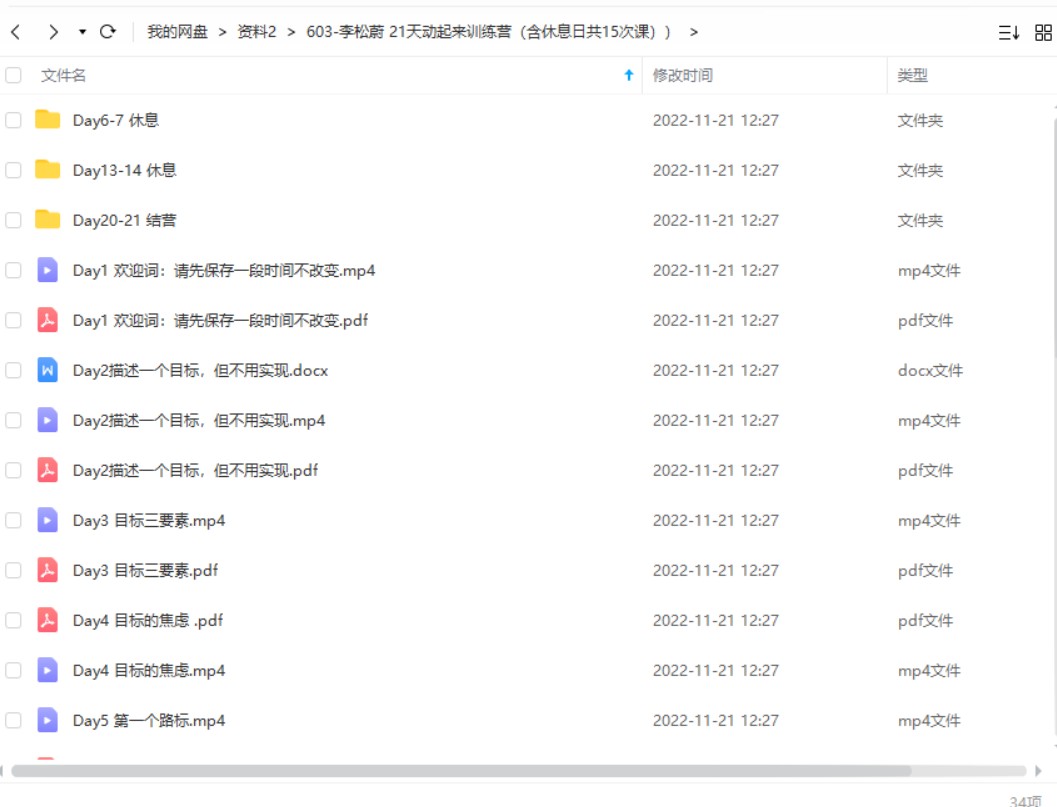This screenshot has width=1057, height=807.
Task: Click the docx文件 type cell
Action: tap(930, 370)
